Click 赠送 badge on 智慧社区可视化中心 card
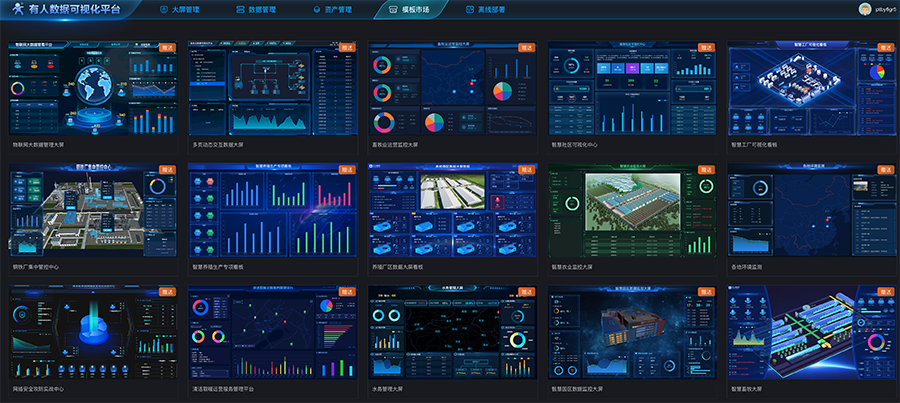The width and height of the screenshot is (900, 403). tap(707, 48)
